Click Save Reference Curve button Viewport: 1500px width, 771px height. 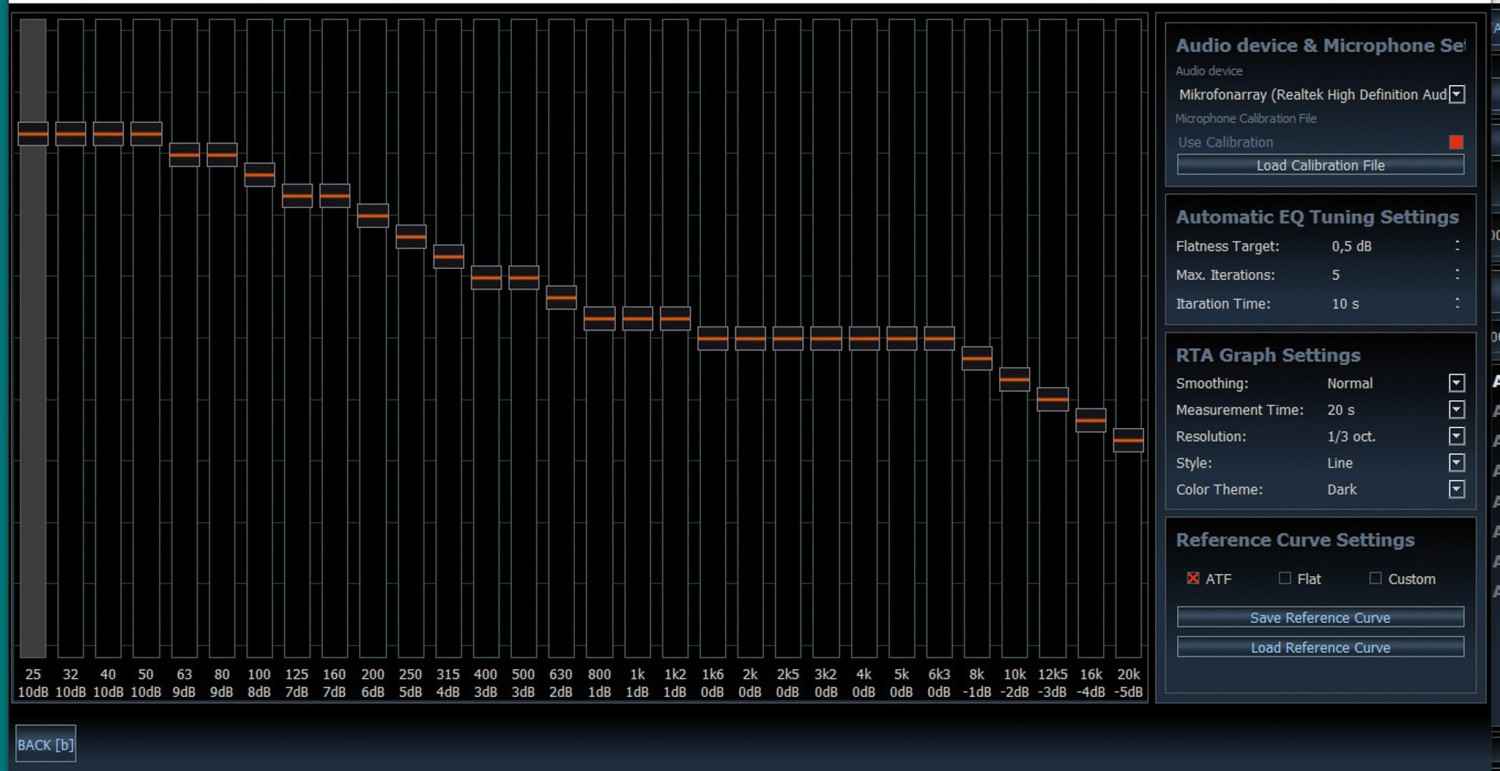pyautogui.click(x=1320, y=617)
